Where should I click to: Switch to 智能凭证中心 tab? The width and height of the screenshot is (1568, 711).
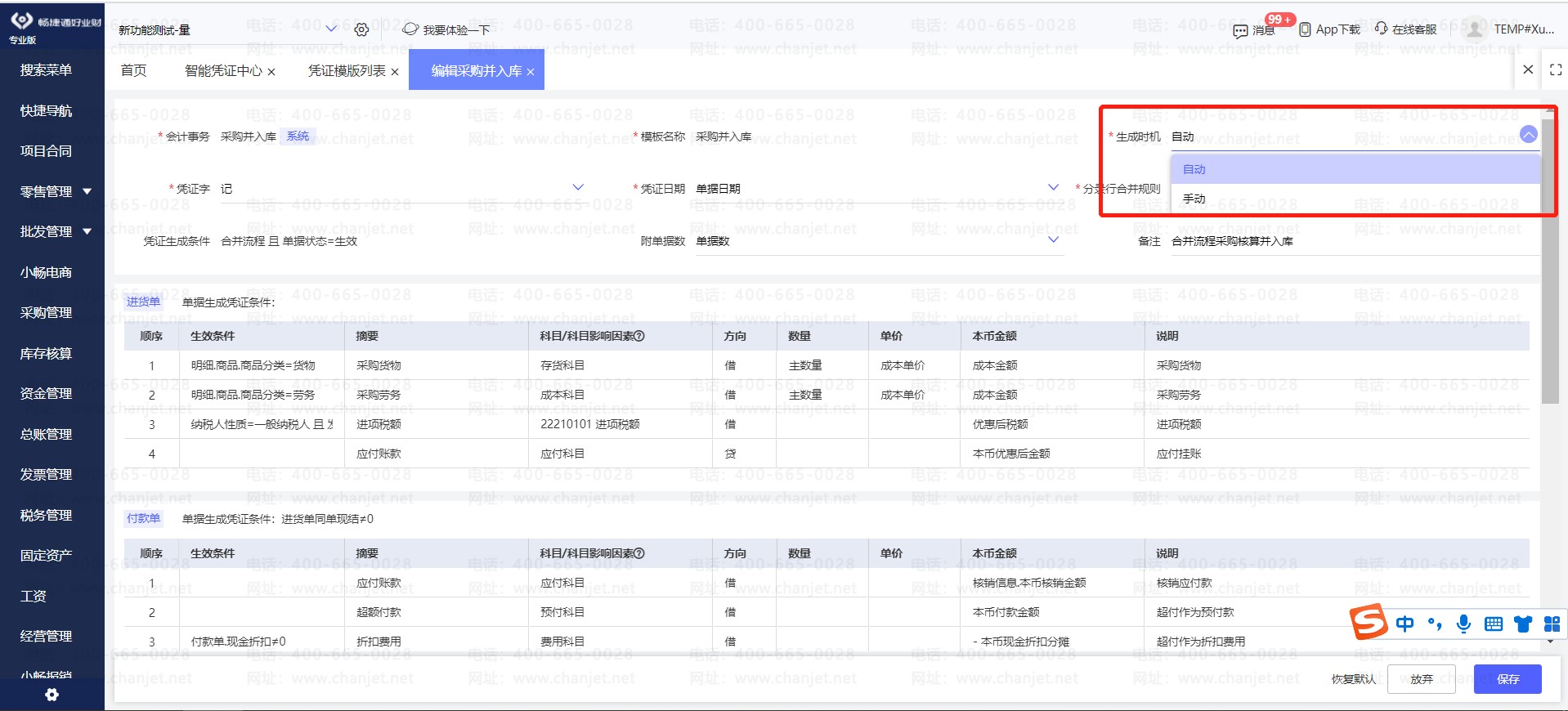(x=223, y=70)
